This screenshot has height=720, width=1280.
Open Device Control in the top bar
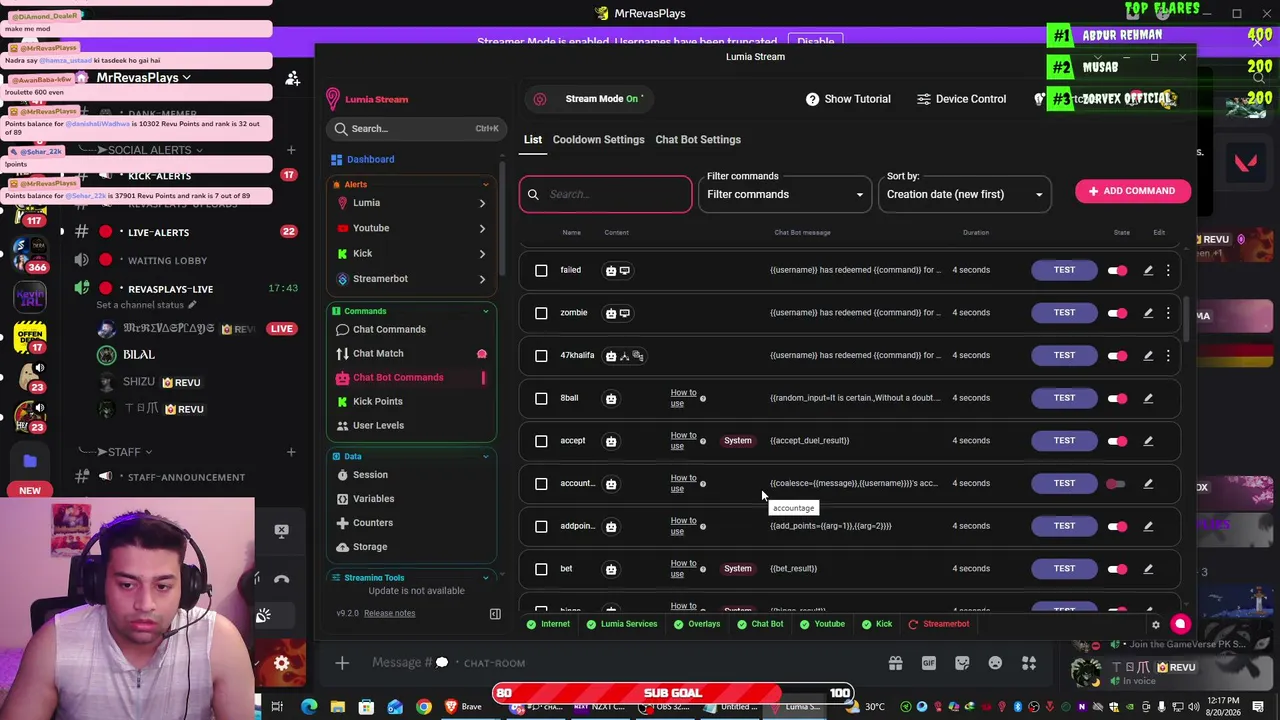coord(961,99)
